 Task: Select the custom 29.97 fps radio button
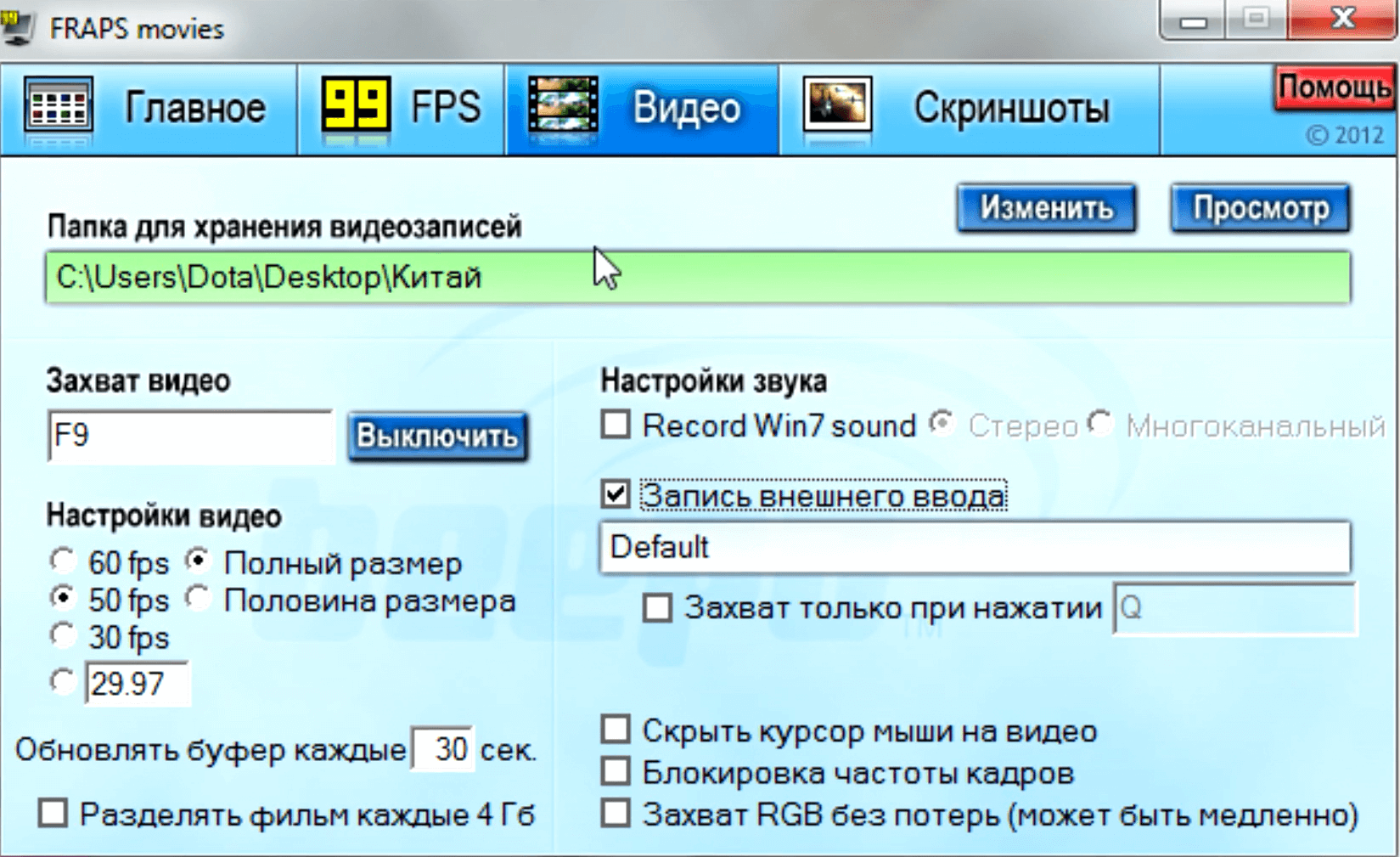62,681
